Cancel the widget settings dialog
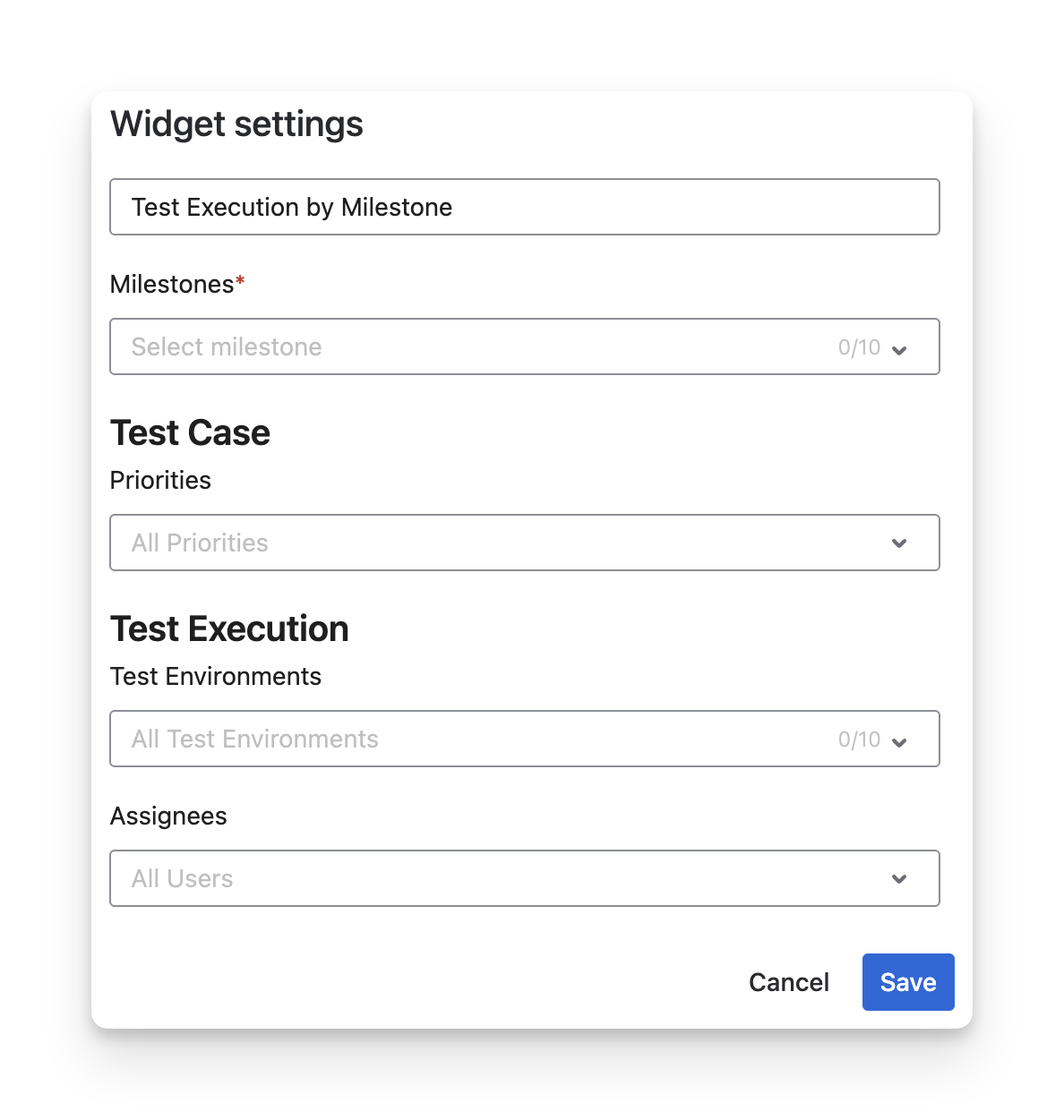The height and width of the screenshot is (1120, 1064). (788, 982)
